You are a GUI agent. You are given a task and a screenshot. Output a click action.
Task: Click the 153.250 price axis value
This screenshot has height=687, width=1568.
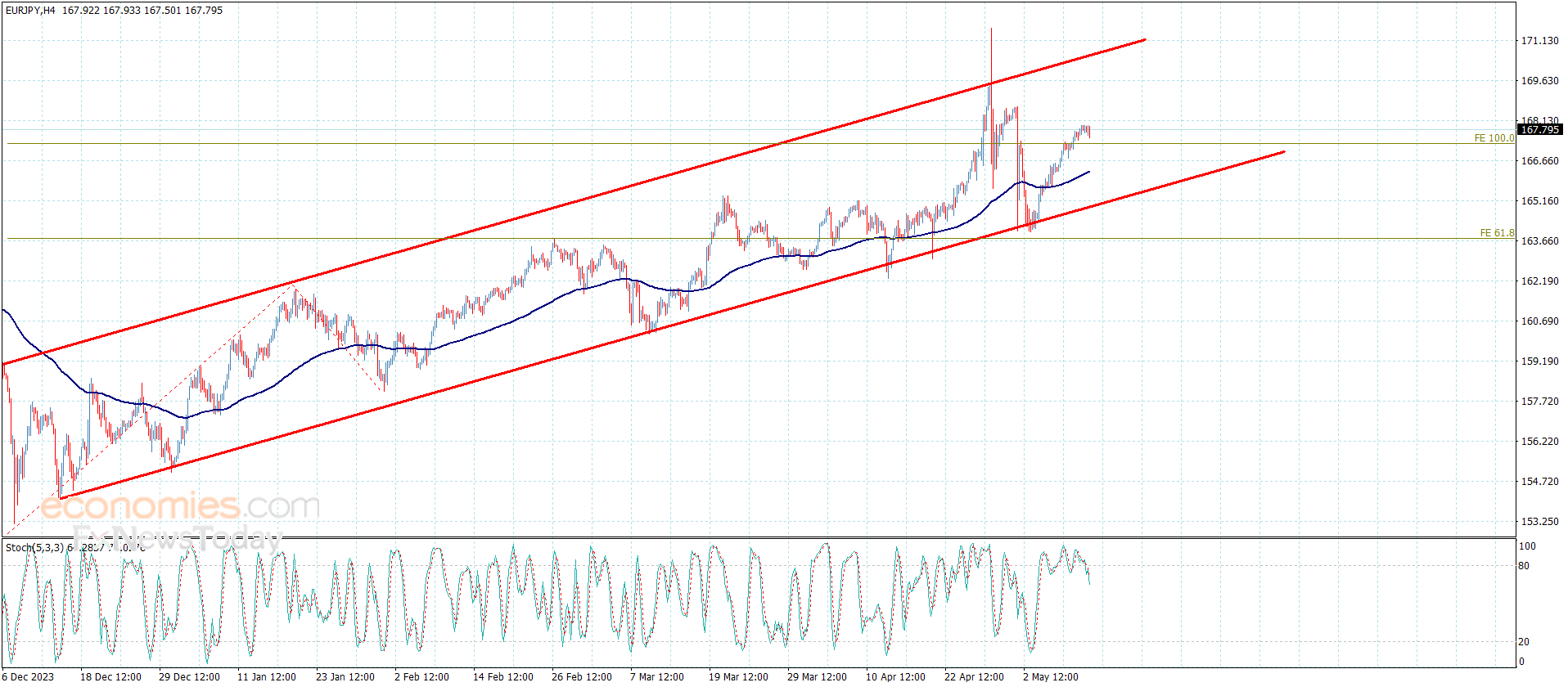point(1539,522)
